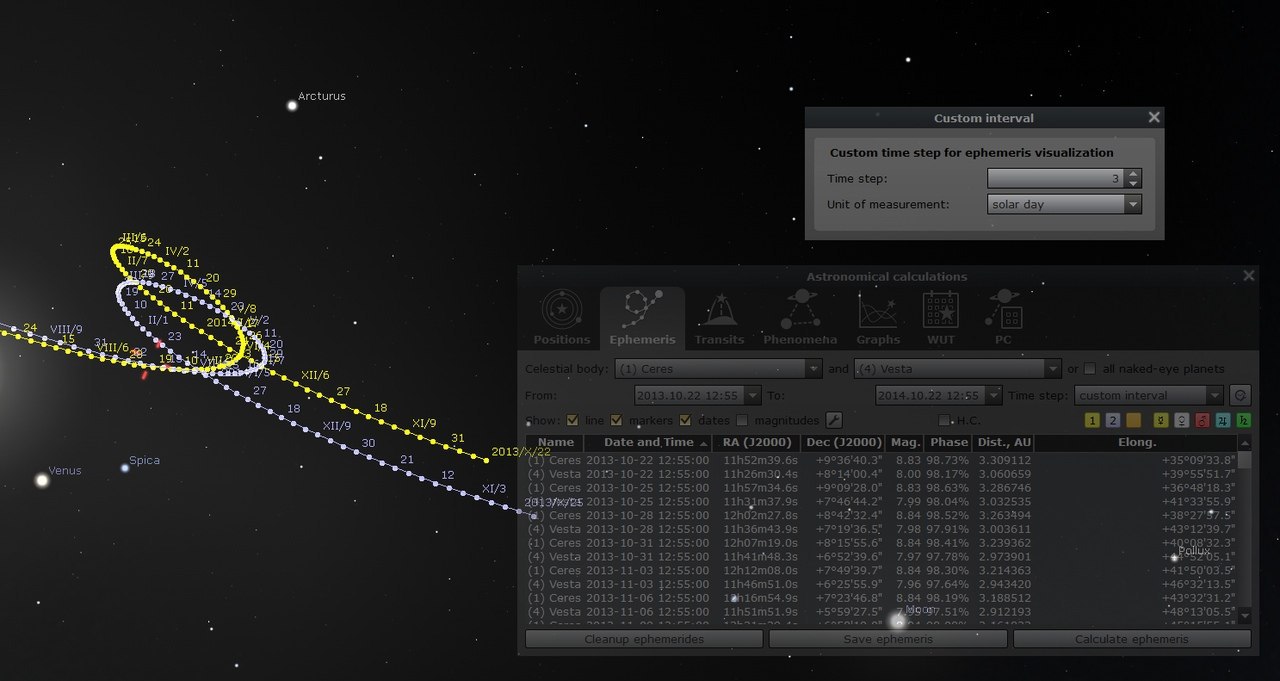This screenshot has width=1280, height=681.
Task: Click the Mercury symbol color button
Action: 1161,420
